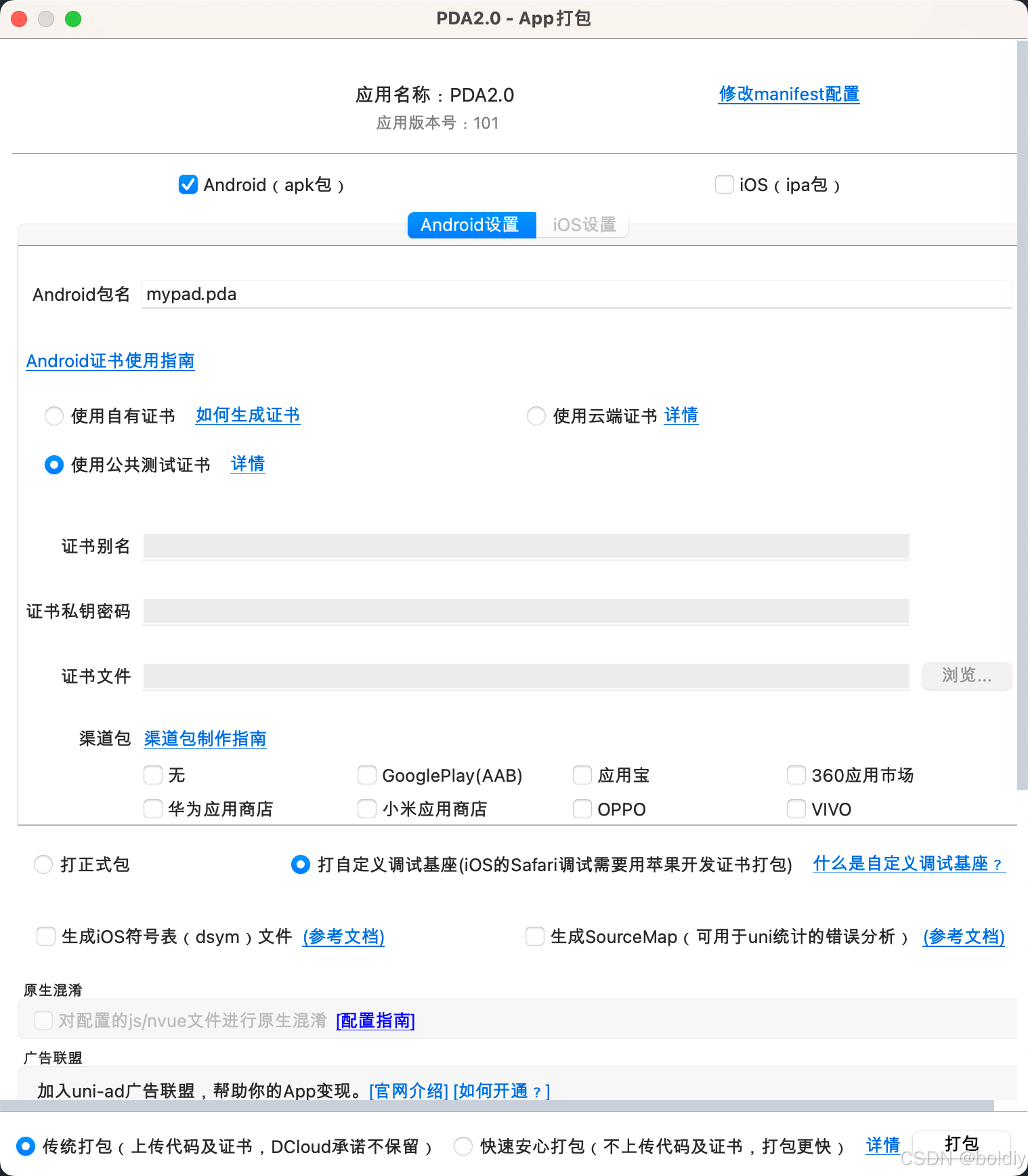Check the 360应用市场 checkbox
The image size is (1028, 1176).
[796, 775]
